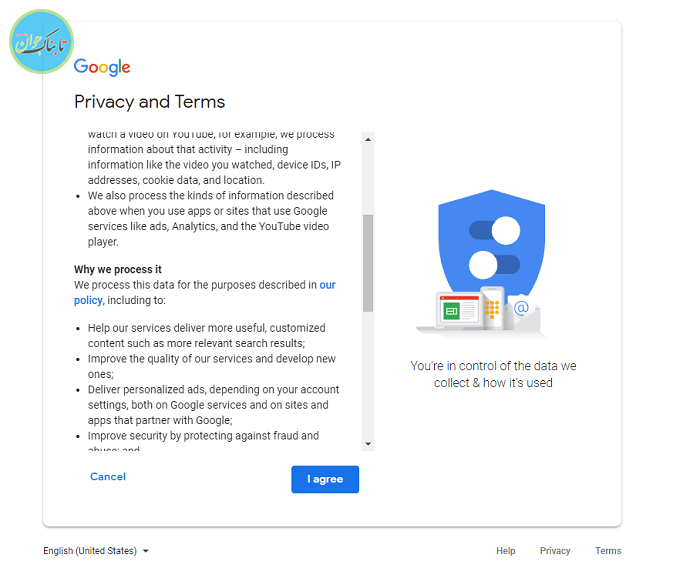This screenshot has width=700, height=568.
Task: Open the Privacy footer link
Action: (x=555, y=551)
